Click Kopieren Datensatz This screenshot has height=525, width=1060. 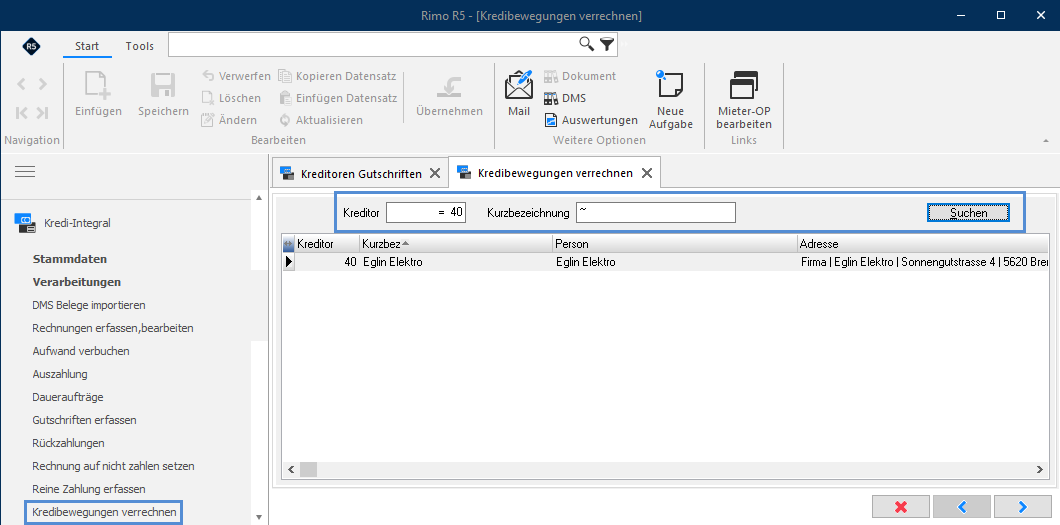point(337,76)
